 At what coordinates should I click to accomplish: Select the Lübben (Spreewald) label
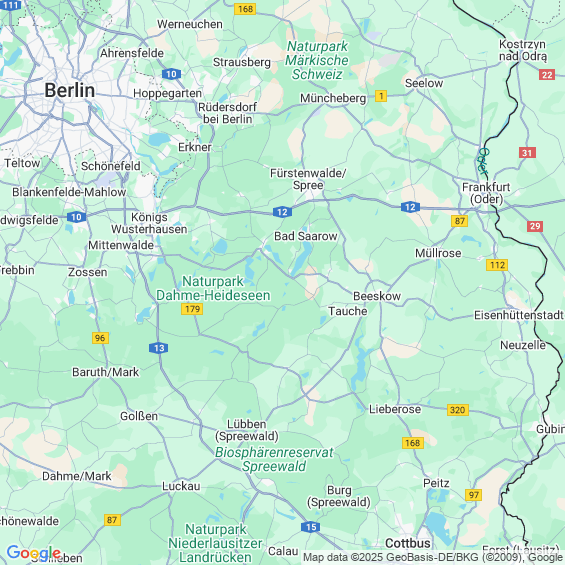[x=247, y=430]
